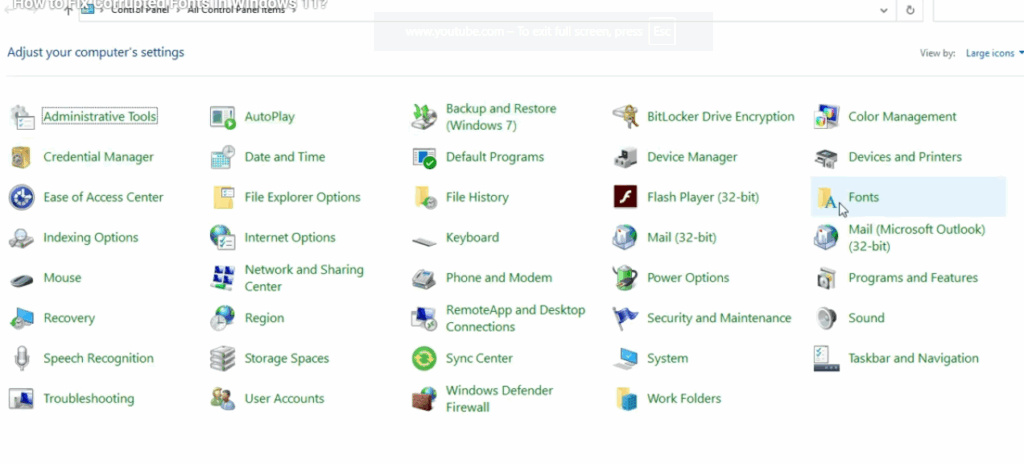Click the Sound text link
The width and height of the screenshot is (1024, 464).
point(866,318)
